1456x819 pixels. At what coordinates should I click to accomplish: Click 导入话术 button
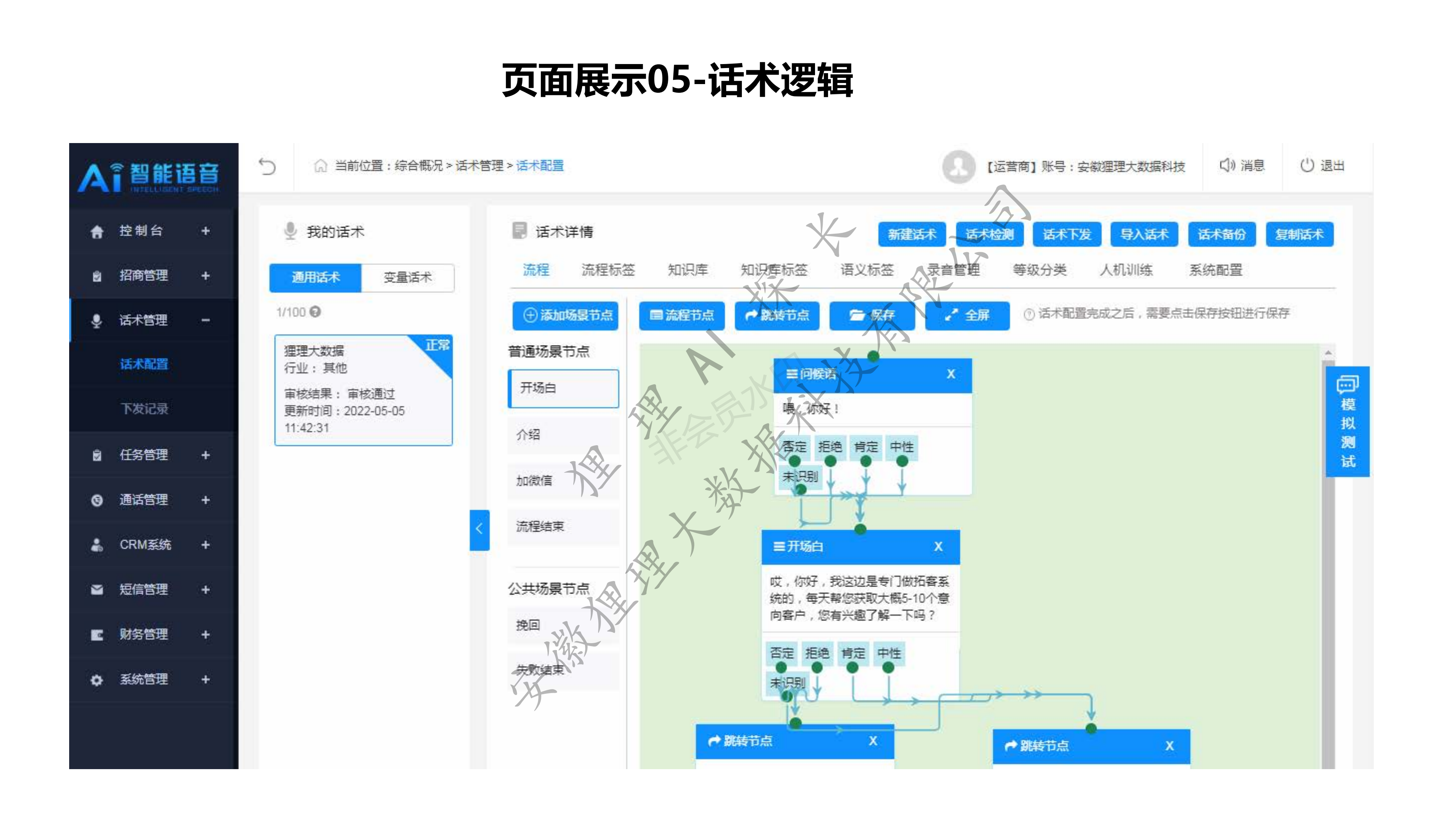coord(1144,234)
